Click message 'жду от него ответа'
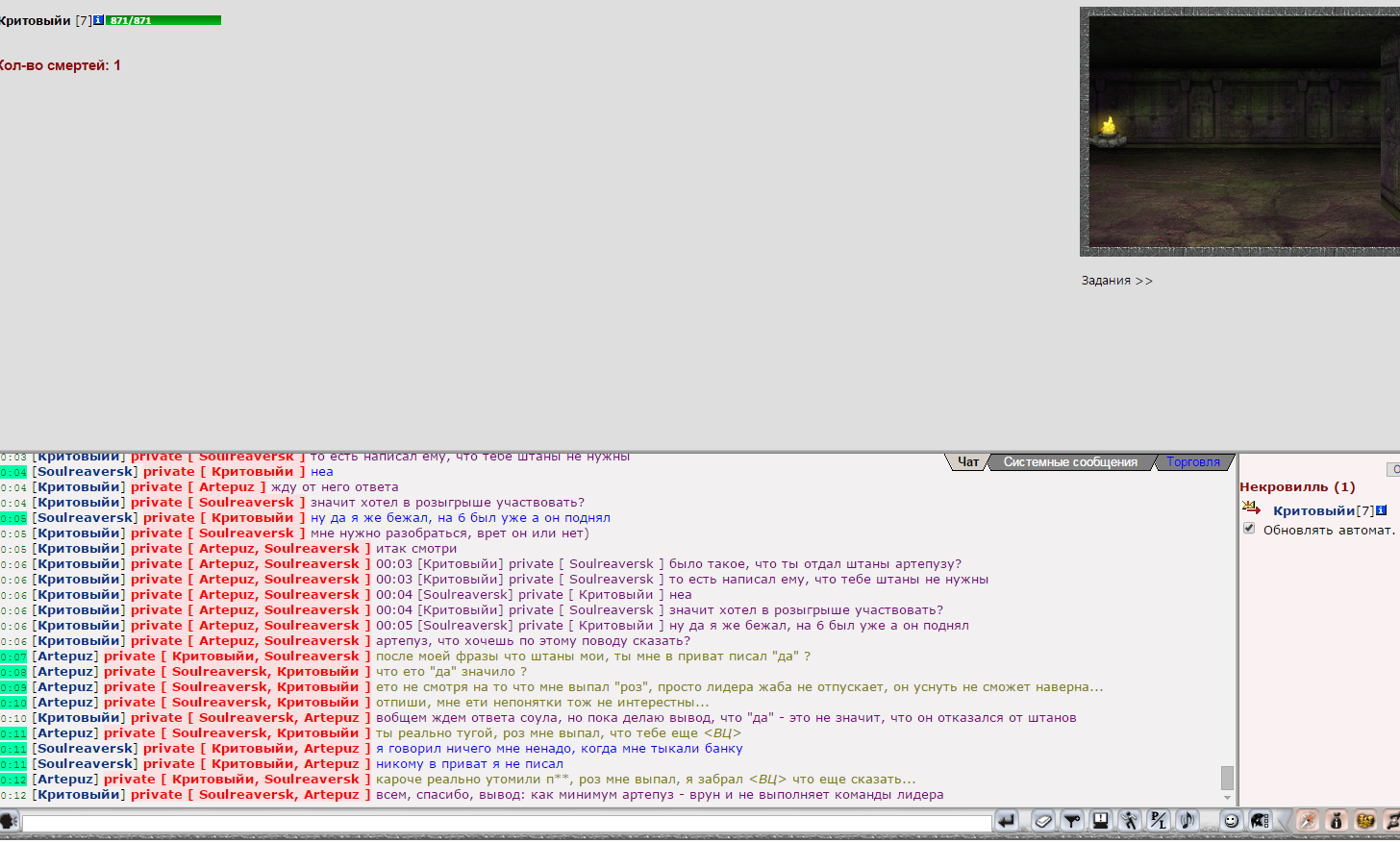The image size is (1400, 843). coord(335,487)
